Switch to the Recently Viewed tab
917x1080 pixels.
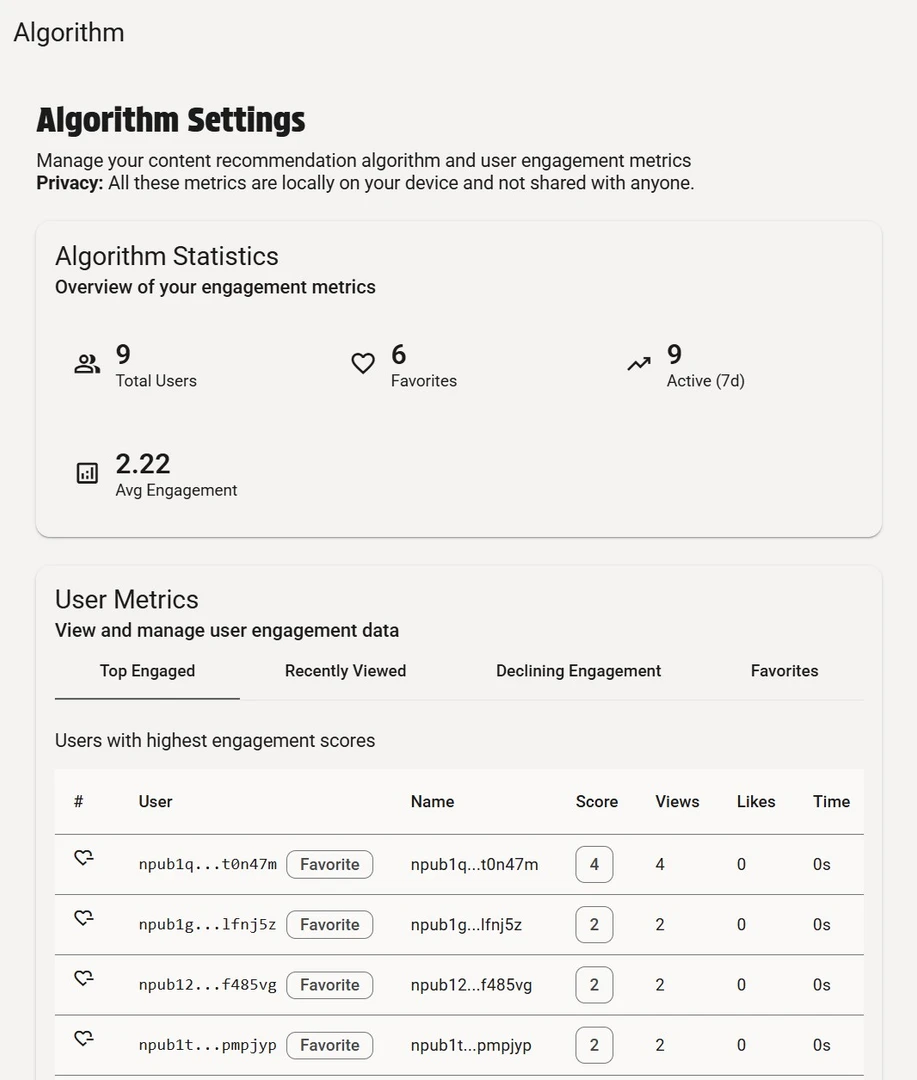(x=345, y=671)
